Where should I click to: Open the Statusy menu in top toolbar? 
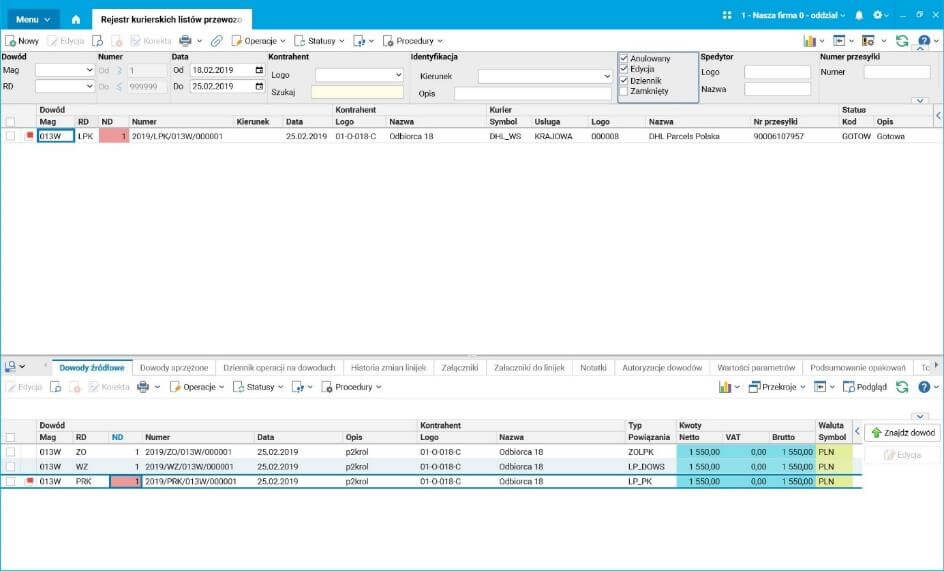(319, 41)
